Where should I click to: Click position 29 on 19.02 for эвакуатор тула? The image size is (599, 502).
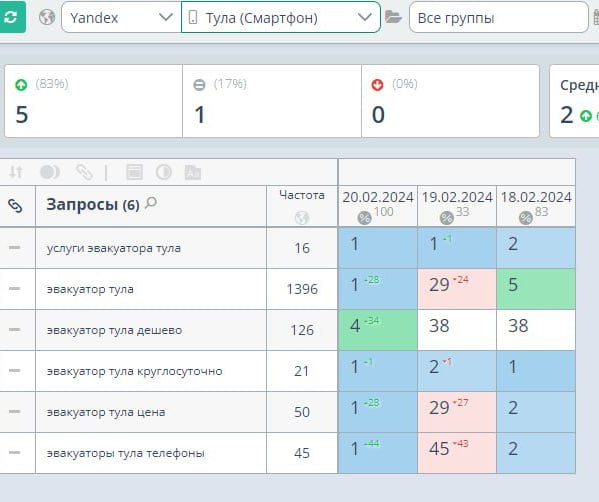(x=457, y=289)
